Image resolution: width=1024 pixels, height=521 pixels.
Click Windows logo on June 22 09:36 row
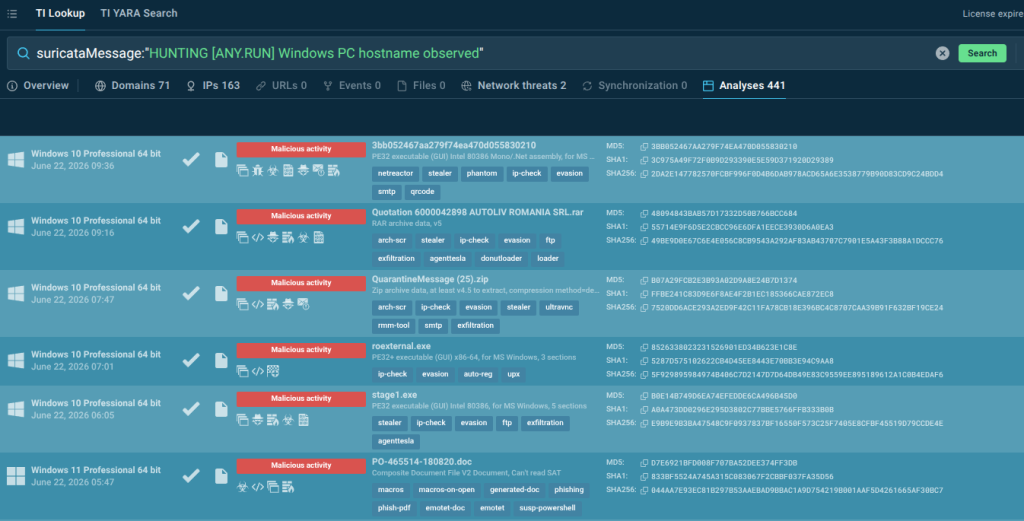16,159
